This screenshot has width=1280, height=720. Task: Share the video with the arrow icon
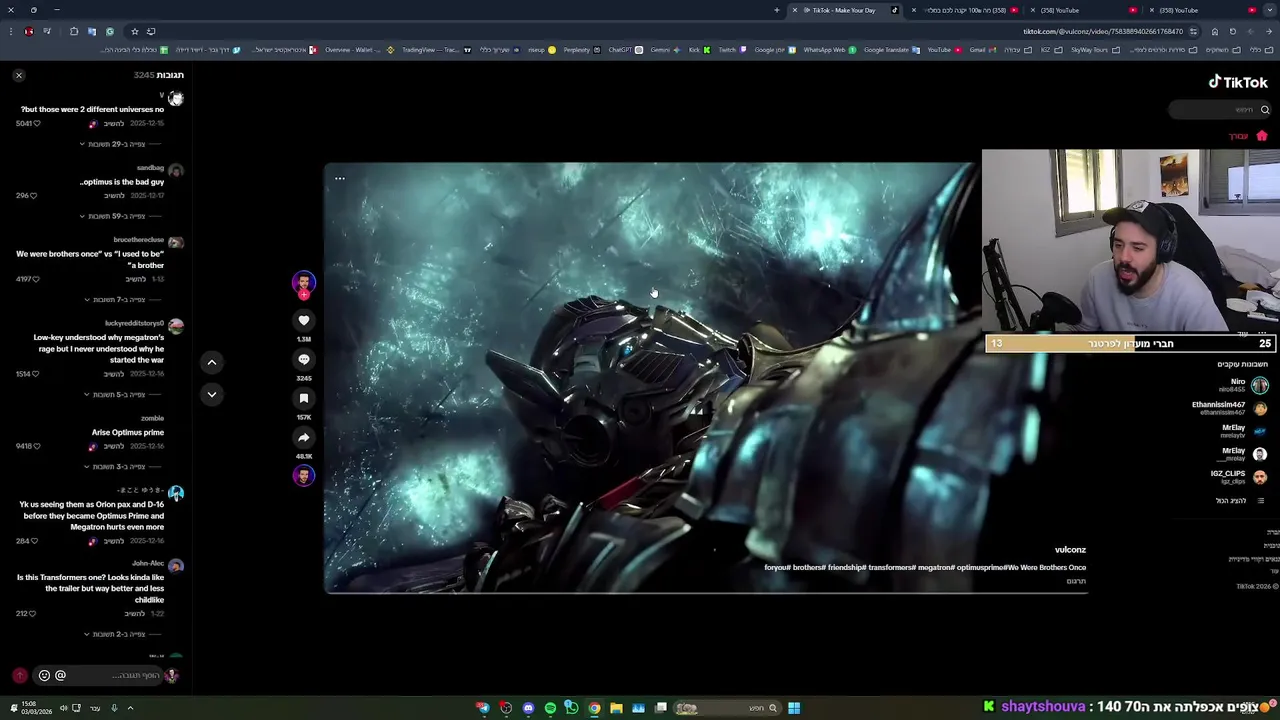point(304,437)
